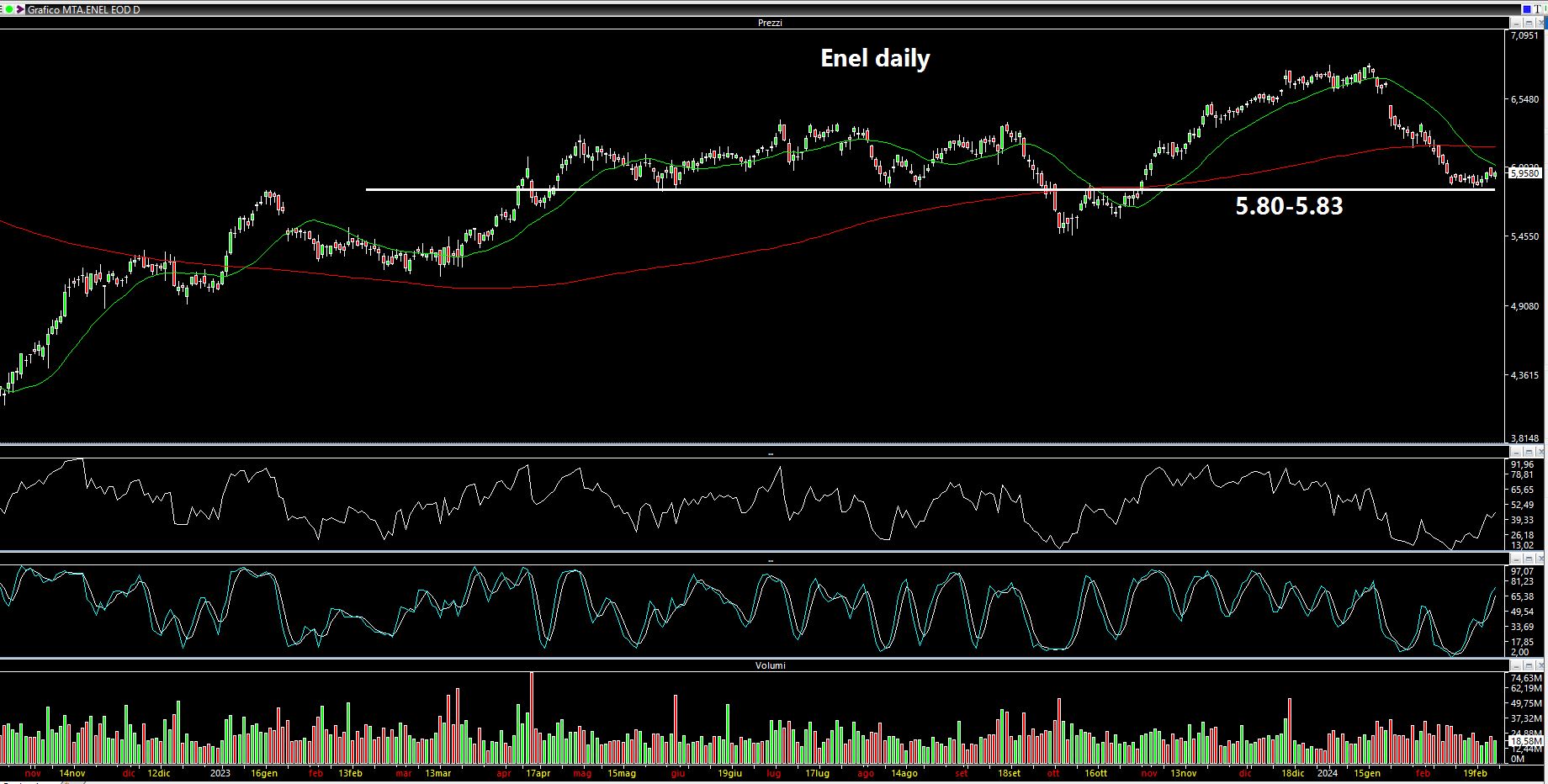Image resolution: width=1548 pixels, height=784 pixels.
Task: Click the 13feb date marker
Action: click(350, 773)
